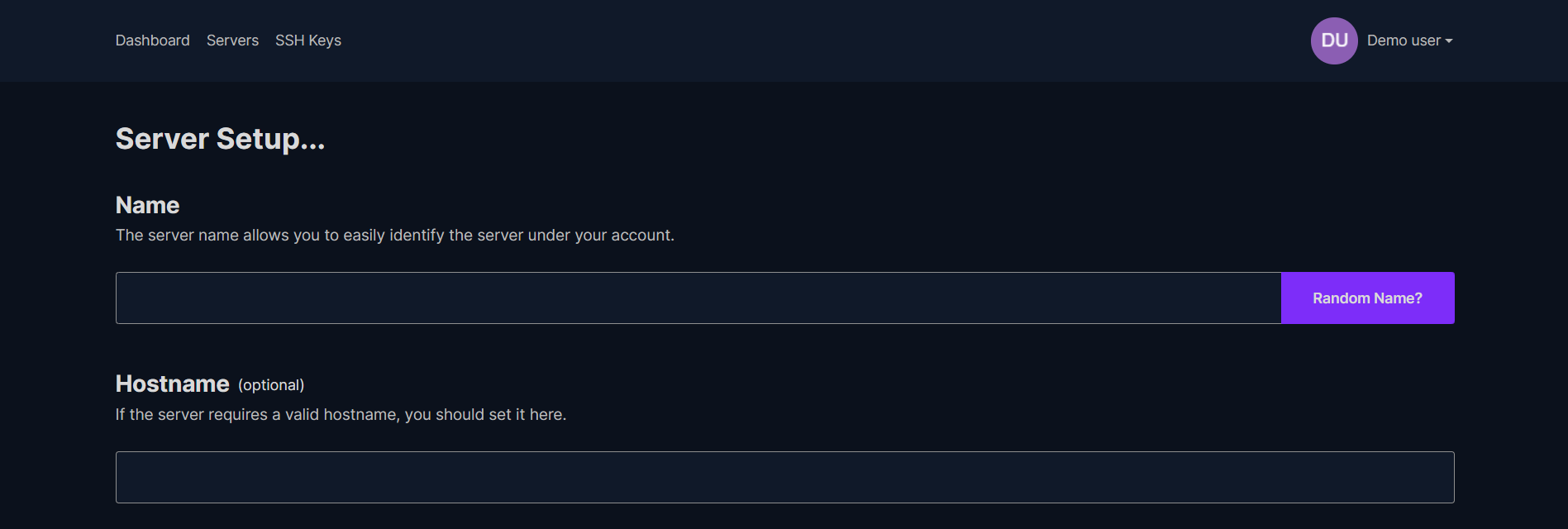This screenshot has height=529, width=1568.
Task: Click the SSH Keys navigation item
Action: [307, 40]
